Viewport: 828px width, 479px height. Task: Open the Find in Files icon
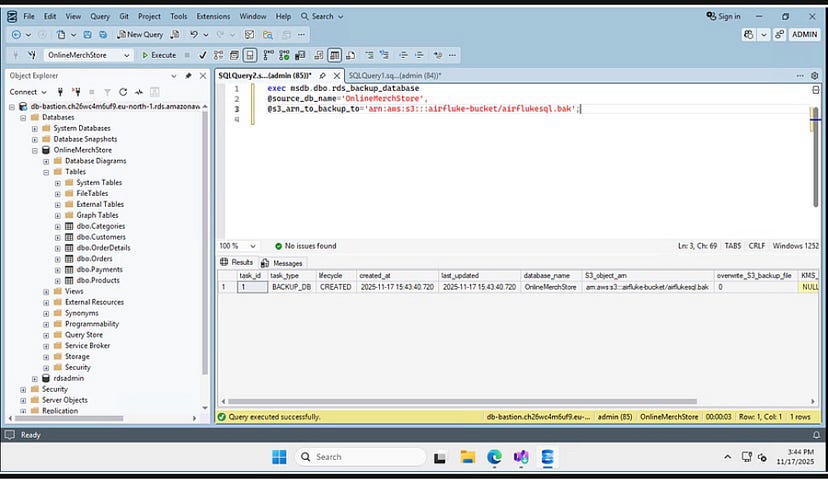(x=268, y=34)
